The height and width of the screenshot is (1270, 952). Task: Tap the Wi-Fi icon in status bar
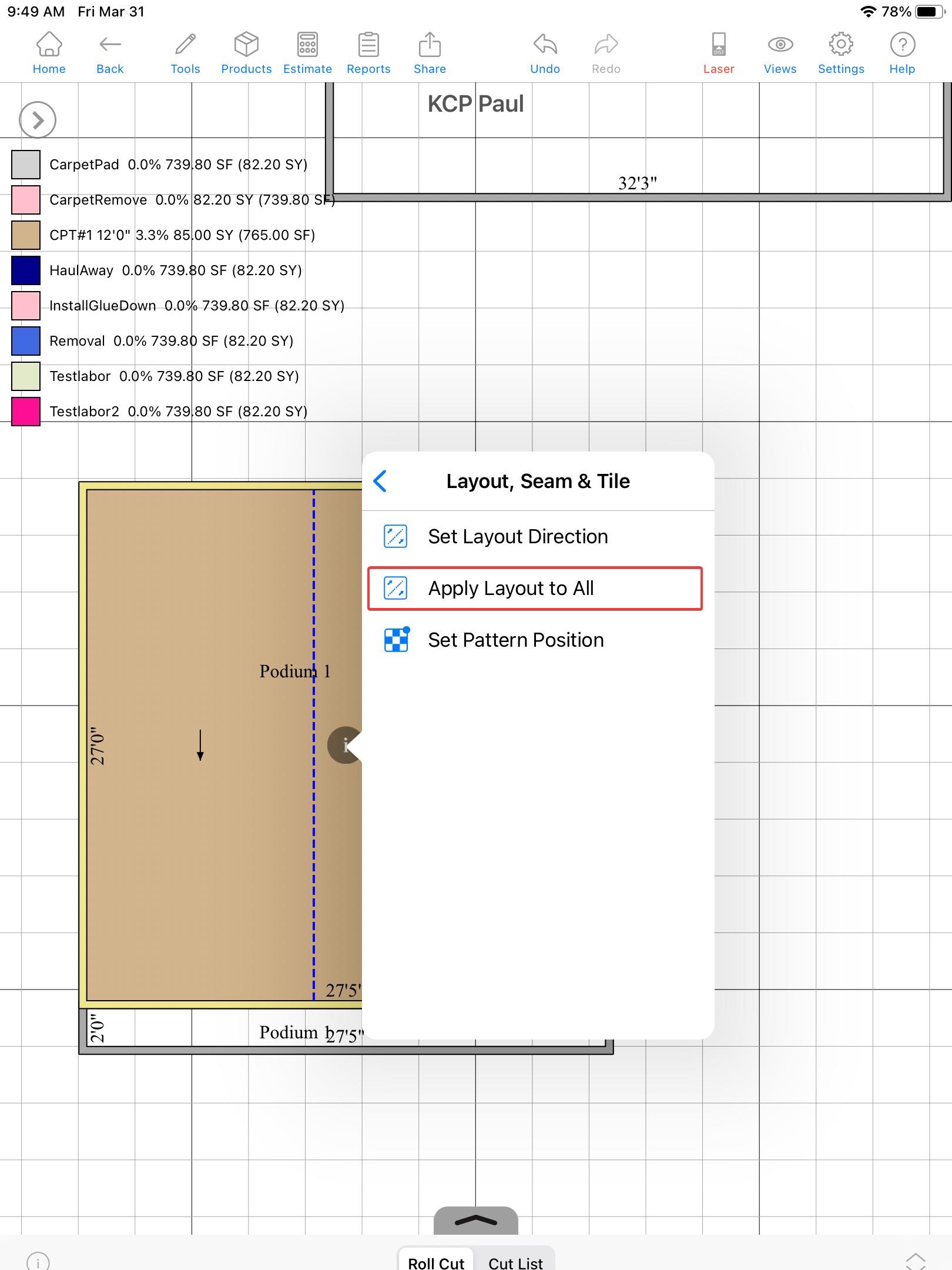[x=868, y=12]
